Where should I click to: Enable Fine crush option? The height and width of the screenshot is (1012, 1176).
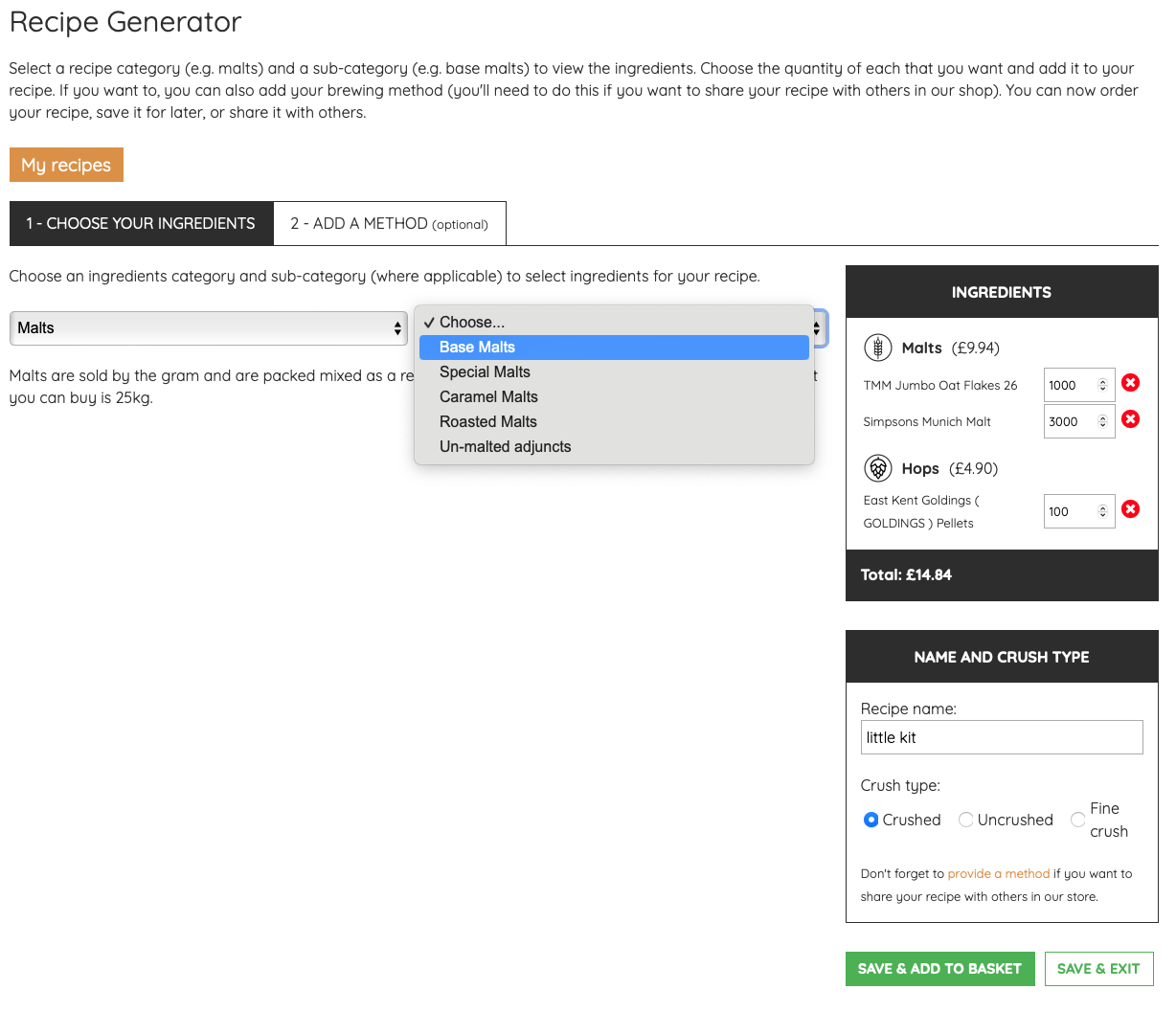click(1076, 820)
